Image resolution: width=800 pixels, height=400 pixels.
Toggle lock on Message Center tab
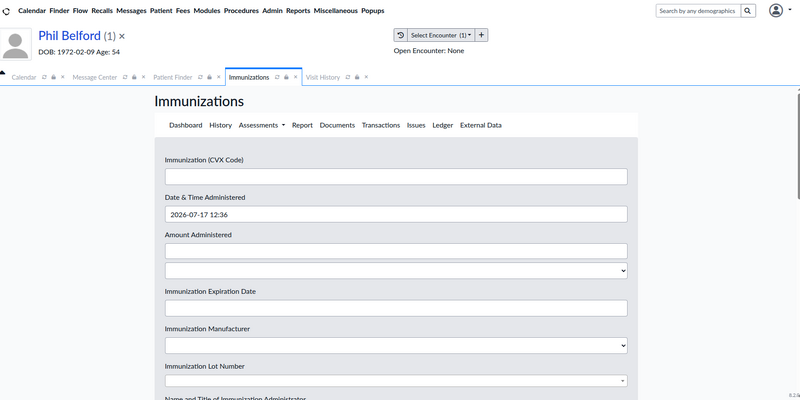(134, 77)
